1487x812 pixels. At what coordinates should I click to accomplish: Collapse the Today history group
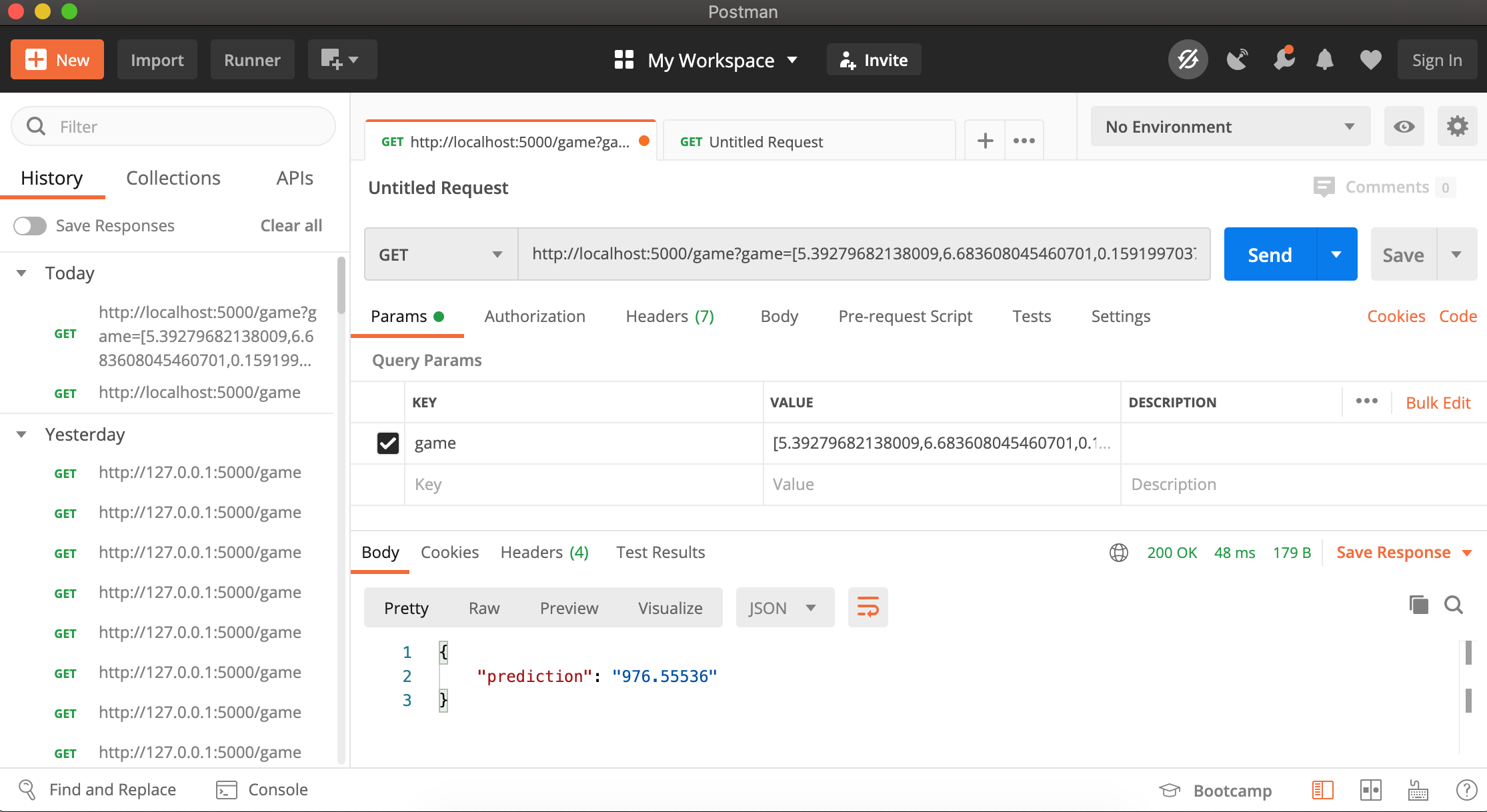21,273
